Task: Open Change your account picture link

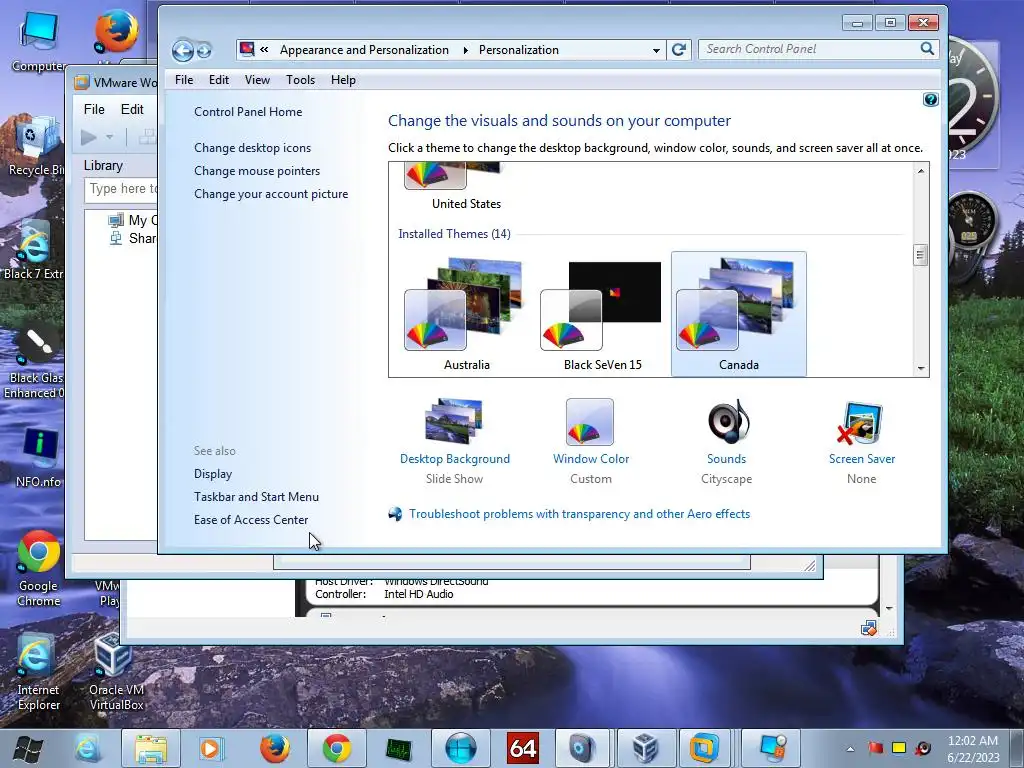Action: pyautogui.click(x=270, y=194)
